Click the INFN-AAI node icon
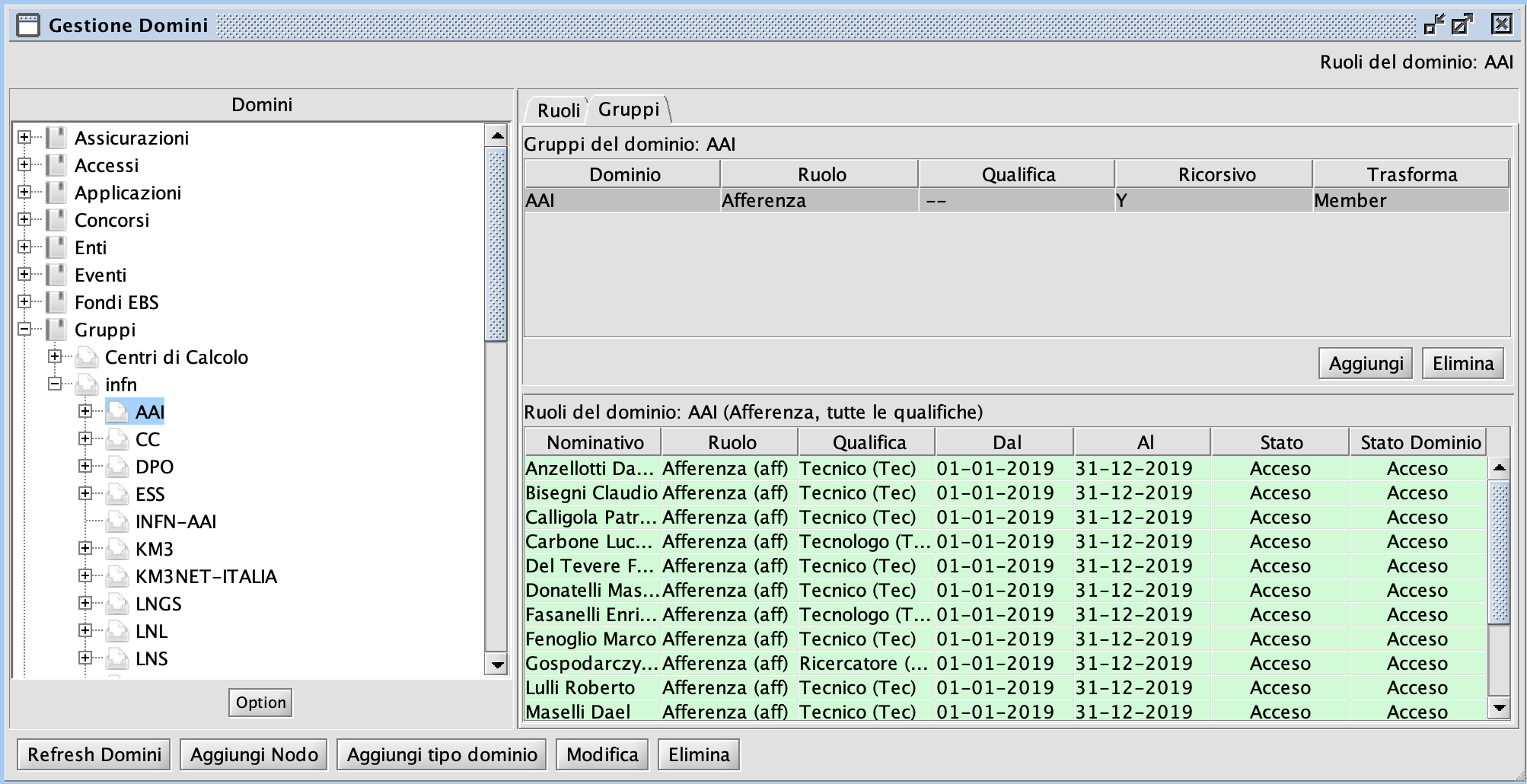 coord(117,521)
